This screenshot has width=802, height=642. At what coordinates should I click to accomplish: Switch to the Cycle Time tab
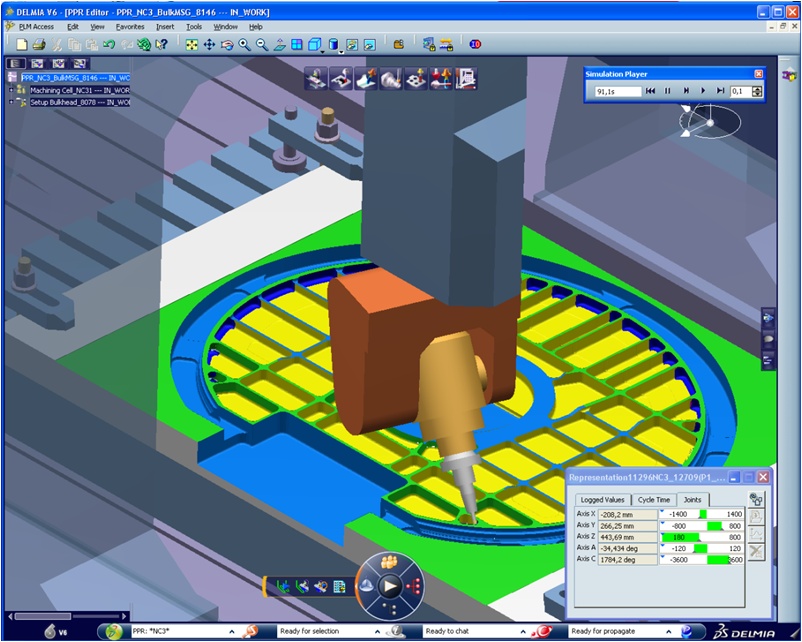click(654, 500)
